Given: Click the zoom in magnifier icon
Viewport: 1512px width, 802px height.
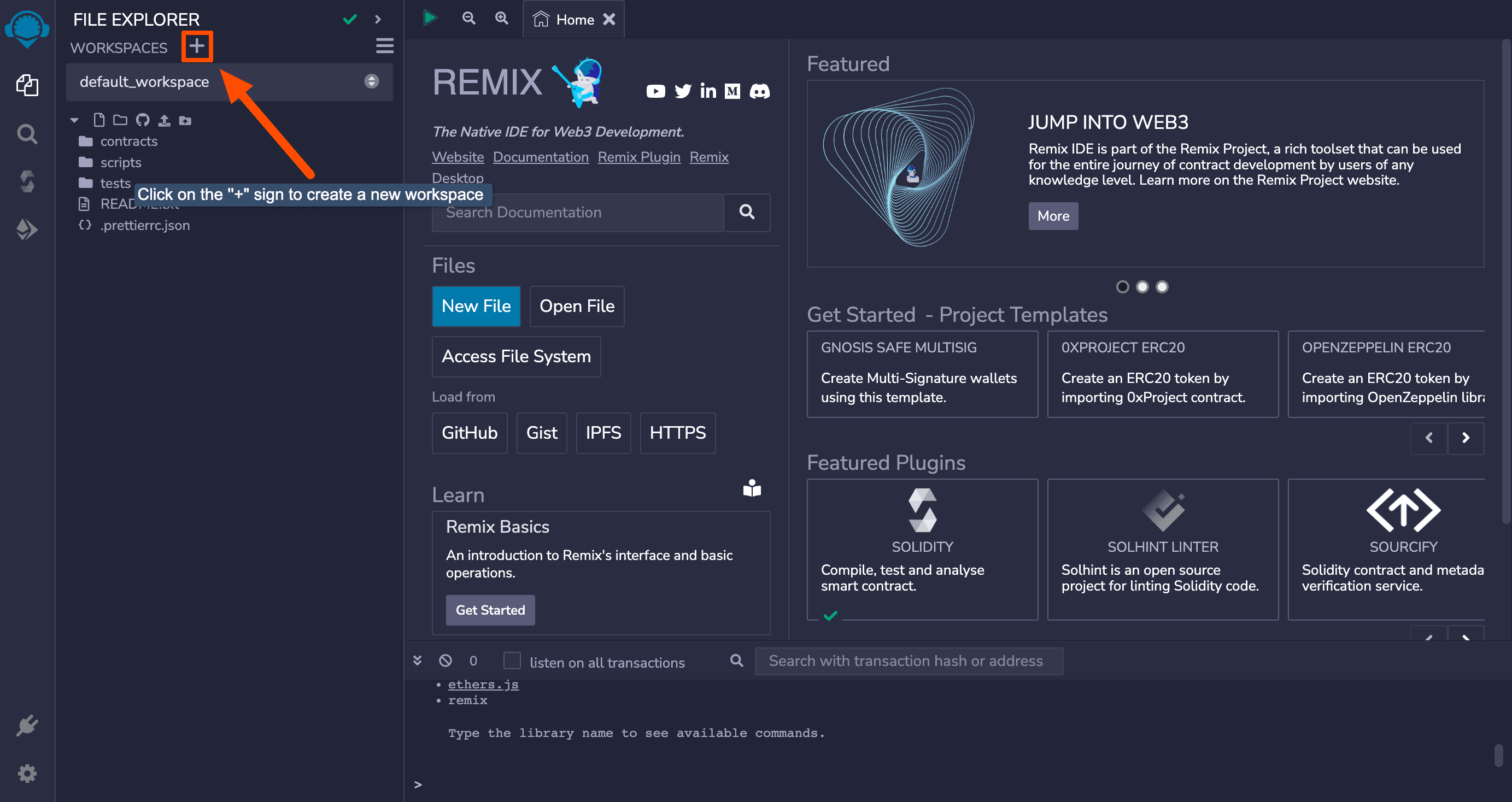Looking at the screenshot, I should click(501, 18).
